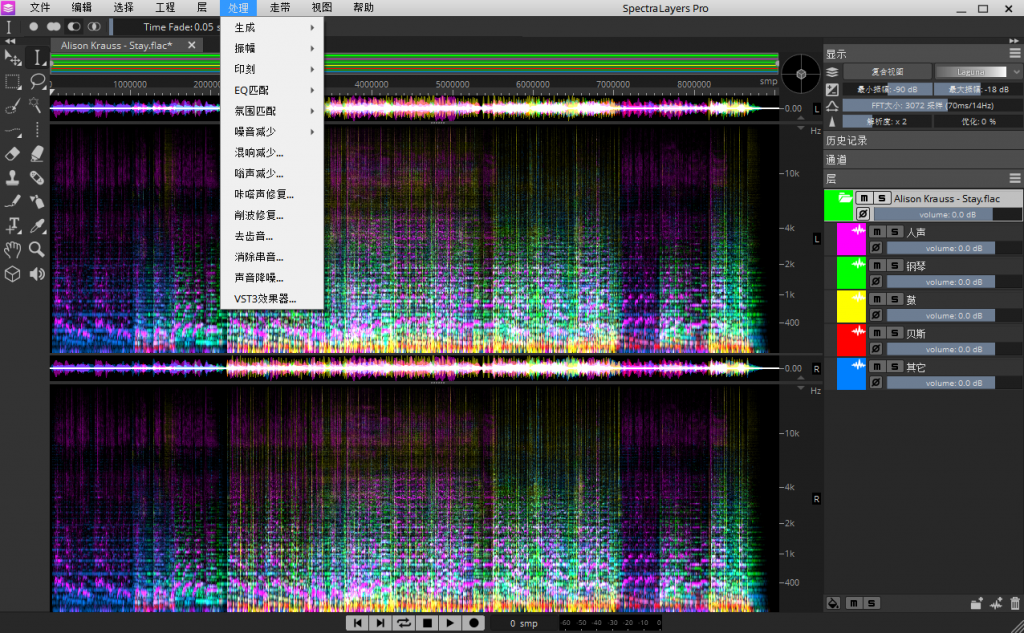The width and height of the screenshot is (1024, 633).
Task: Switch to the Alison Krauss - Stay.flac* tab
Action: pyautogui.click(x=116, y=45)
